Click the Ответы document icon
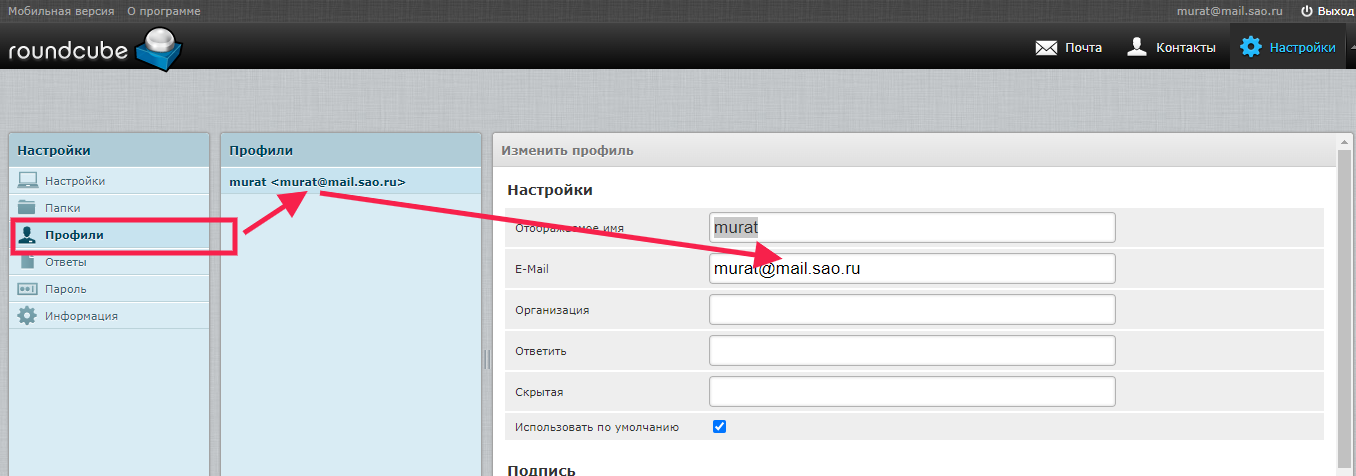Screen dimensions: 1356x476 [28, 262]
